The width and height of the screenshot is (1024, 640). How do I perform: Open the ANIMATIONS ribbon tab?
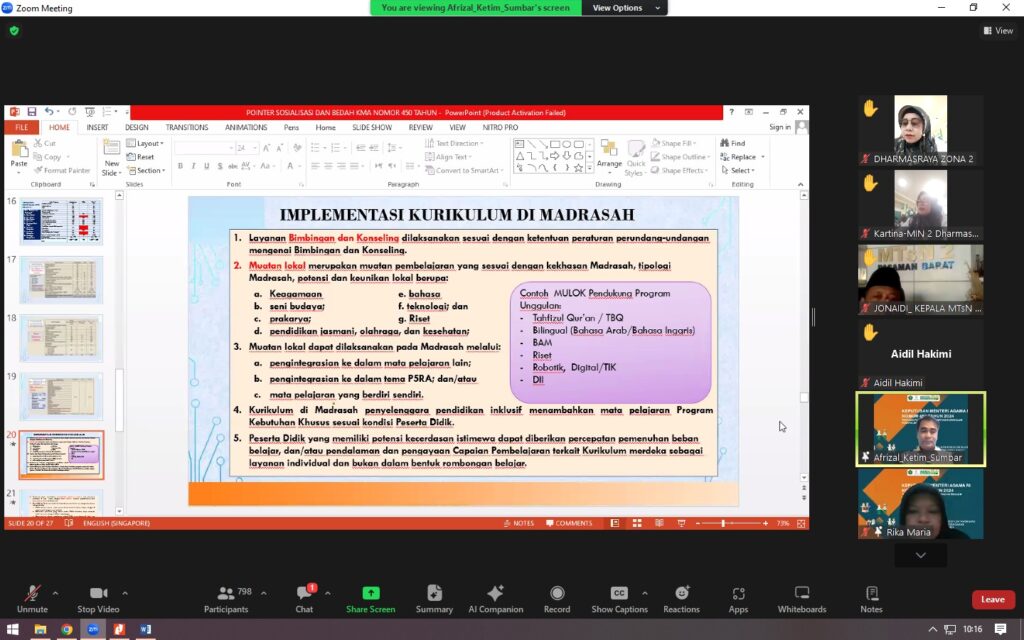(x=245, y=128)
